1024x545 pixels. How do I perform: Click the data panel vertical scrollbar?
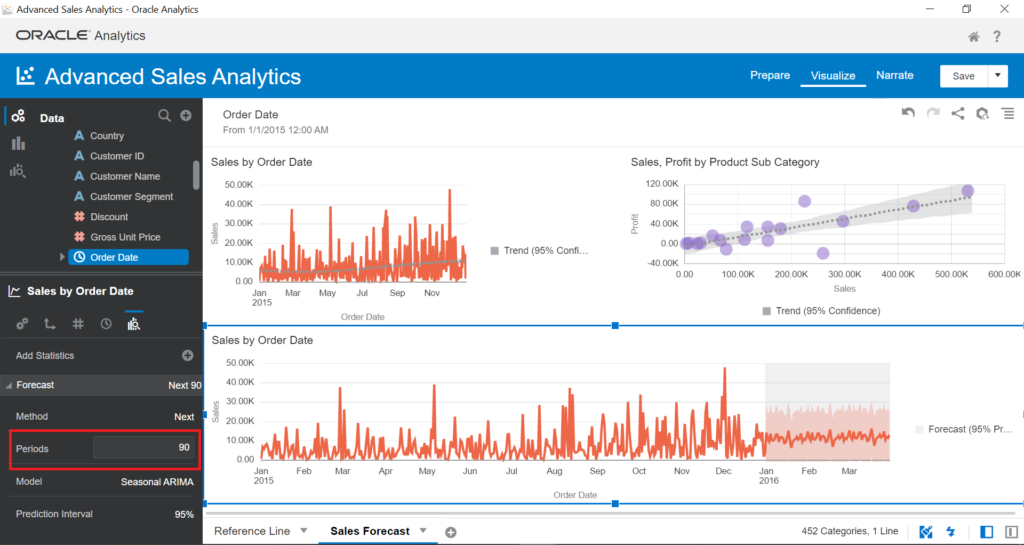coord(196,175)
